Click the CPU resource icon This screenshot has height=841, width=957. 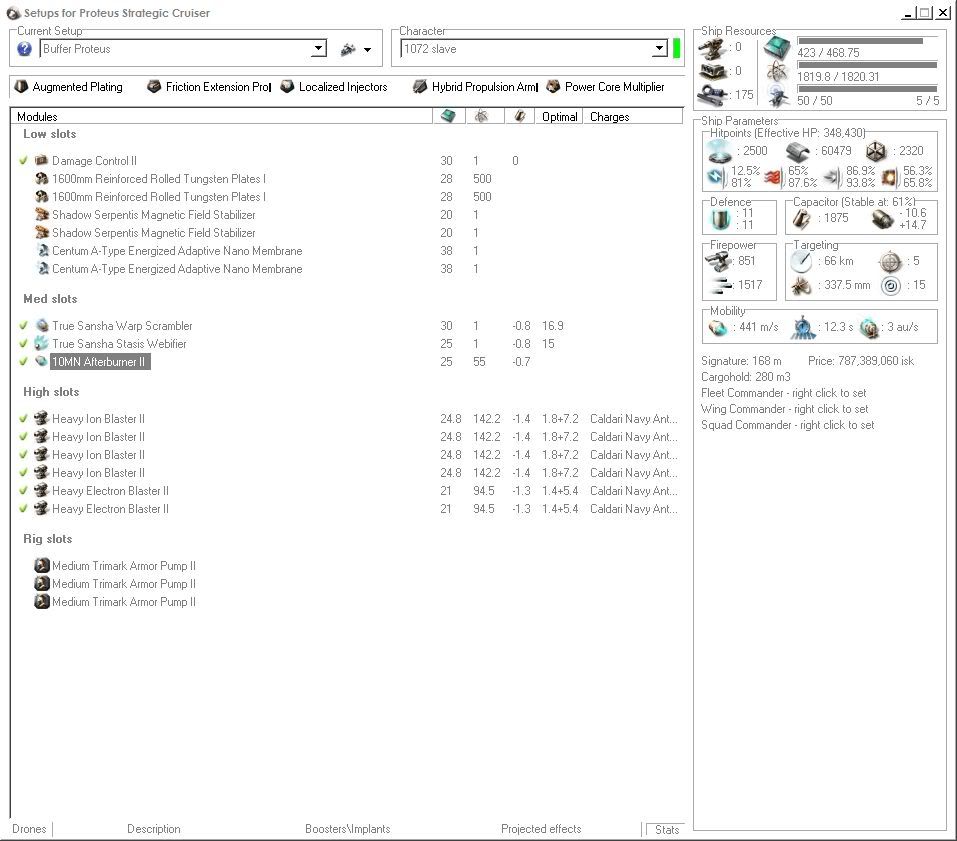pos(777,47)
